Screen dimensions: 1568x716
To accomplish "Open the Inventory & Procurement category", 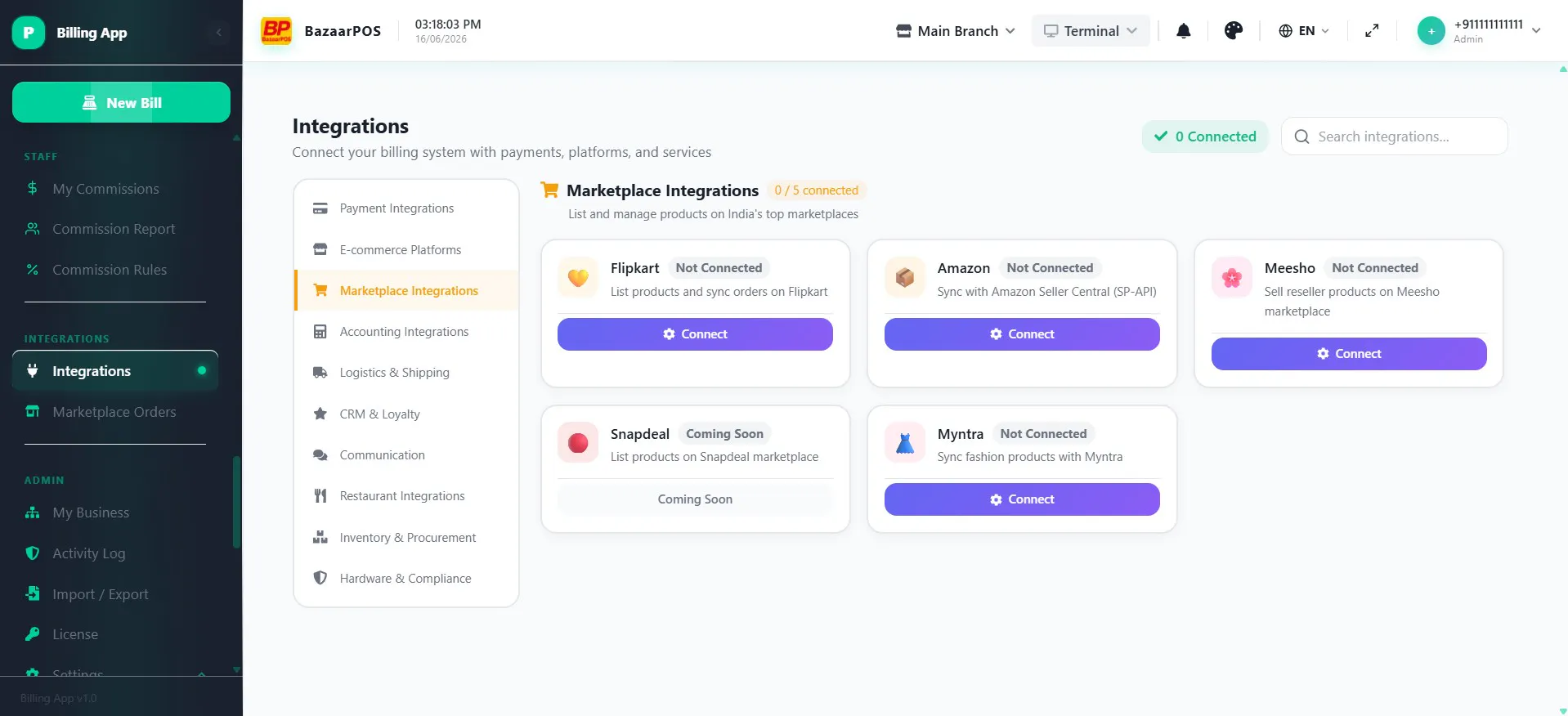I will pyautogui.click(x=406, y=537).
